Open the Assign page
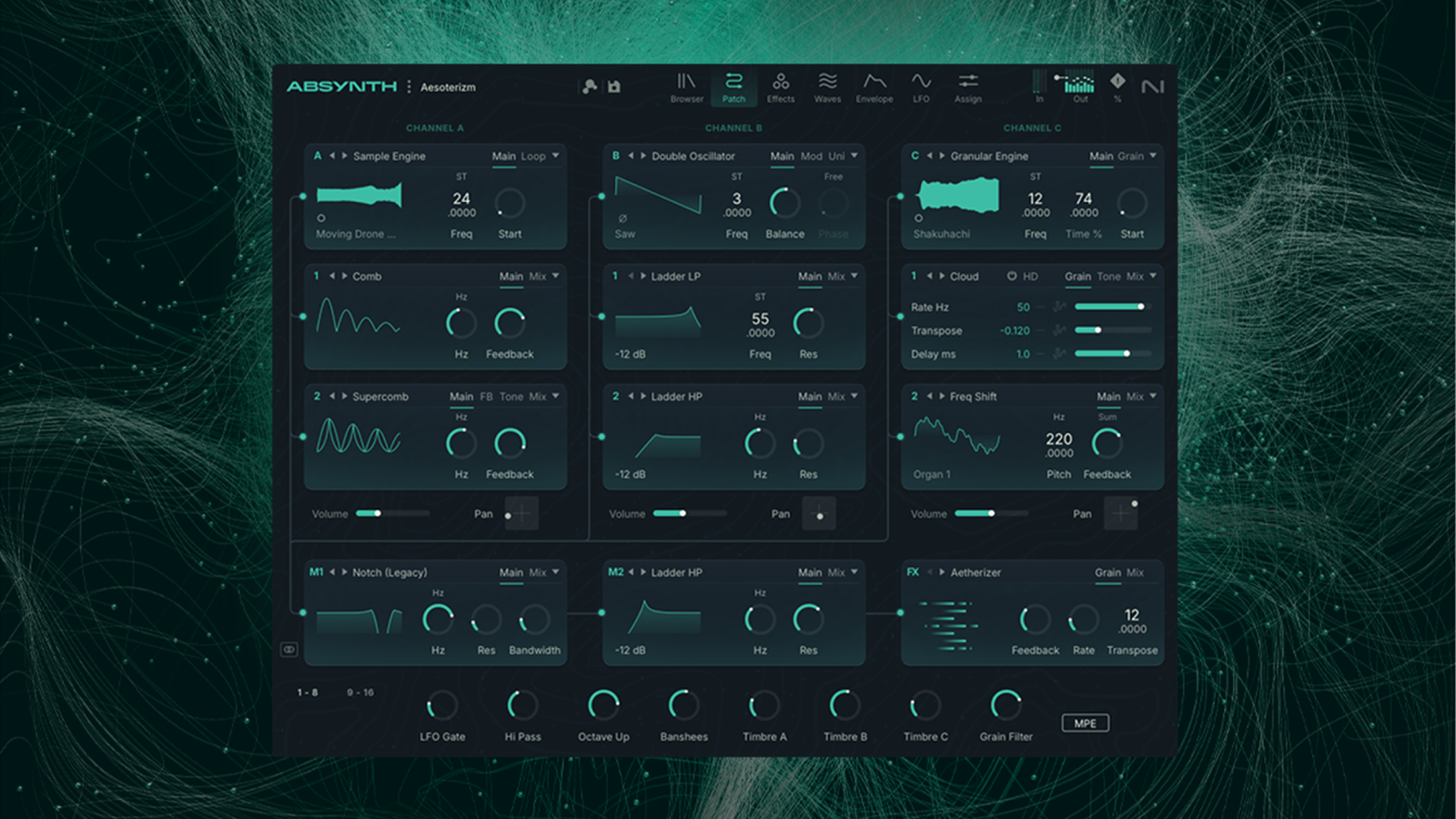The image size is (1456, 819). [x=968, y=87]
